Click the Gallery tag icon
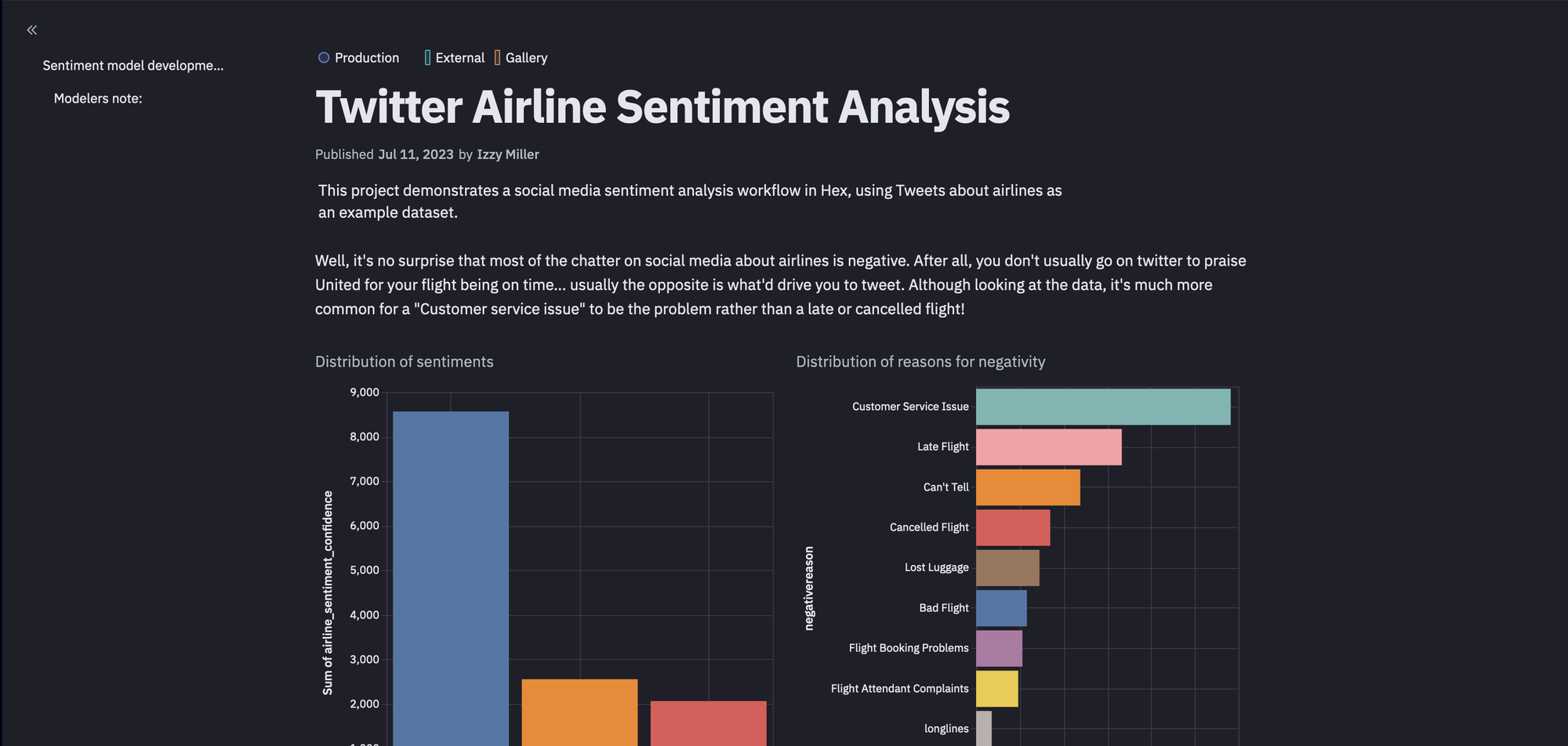This screenshot has height=746, width=1568. pyautogui.click(x=497, y=58)
